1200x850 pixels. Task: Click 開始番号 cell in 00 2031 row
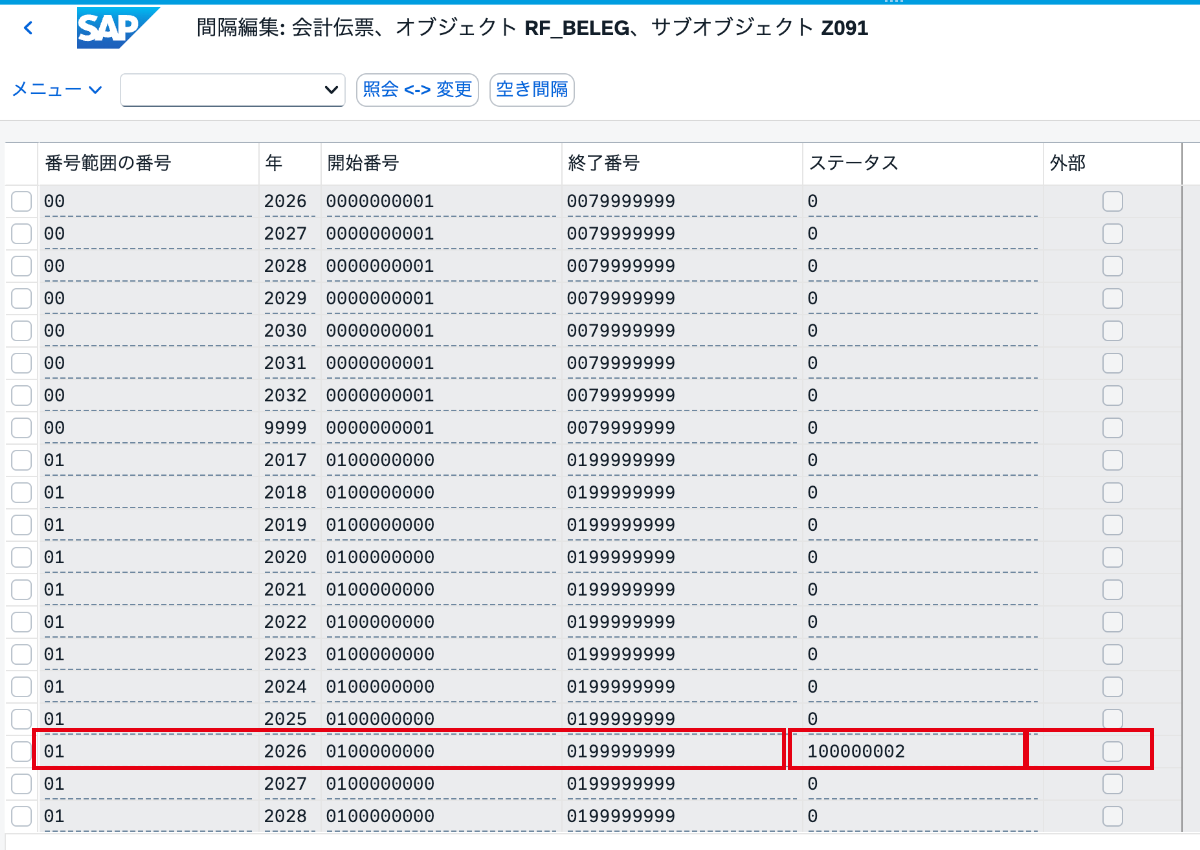[441, 363]
